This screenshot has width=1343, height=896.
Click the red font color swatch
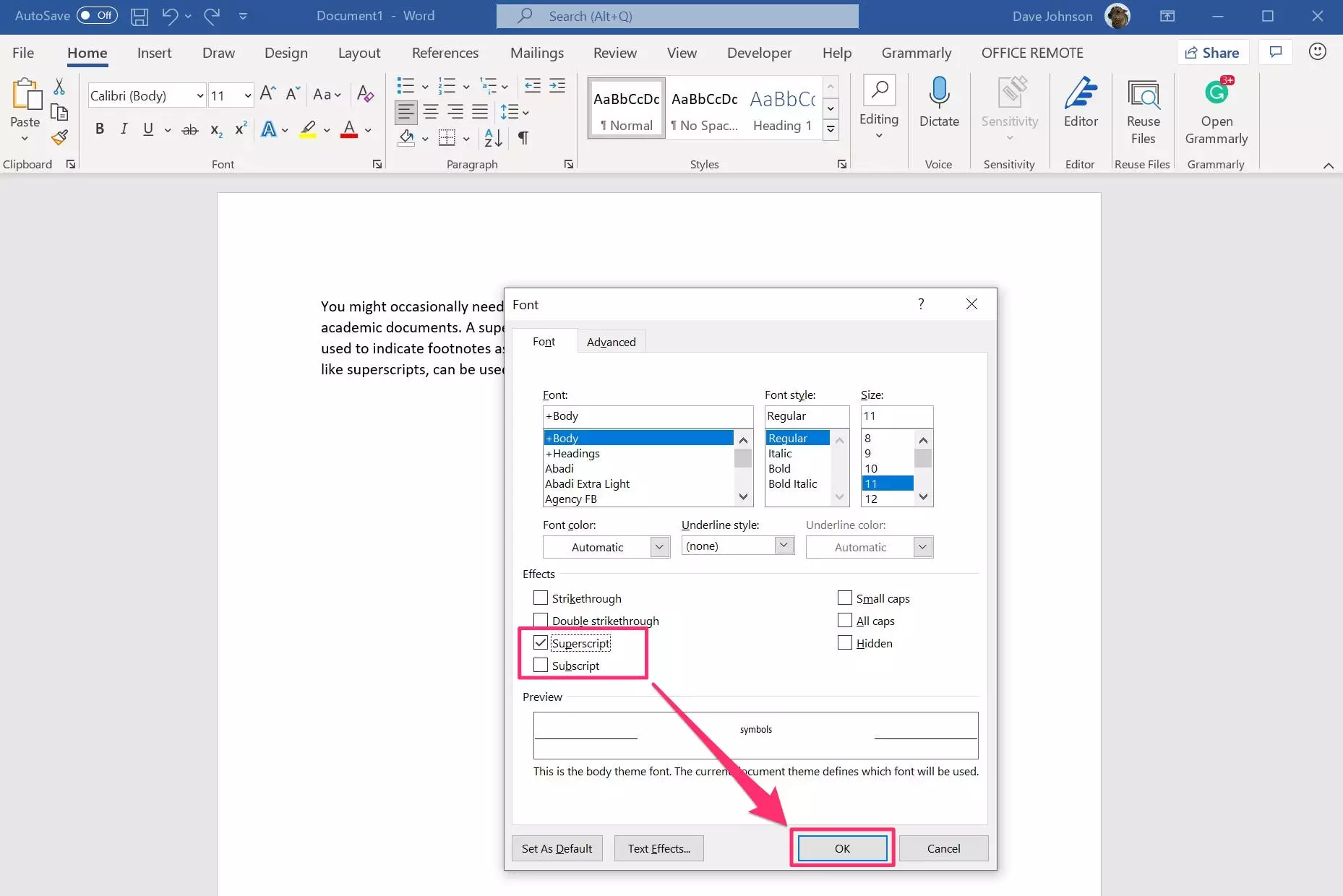point(349,130)
